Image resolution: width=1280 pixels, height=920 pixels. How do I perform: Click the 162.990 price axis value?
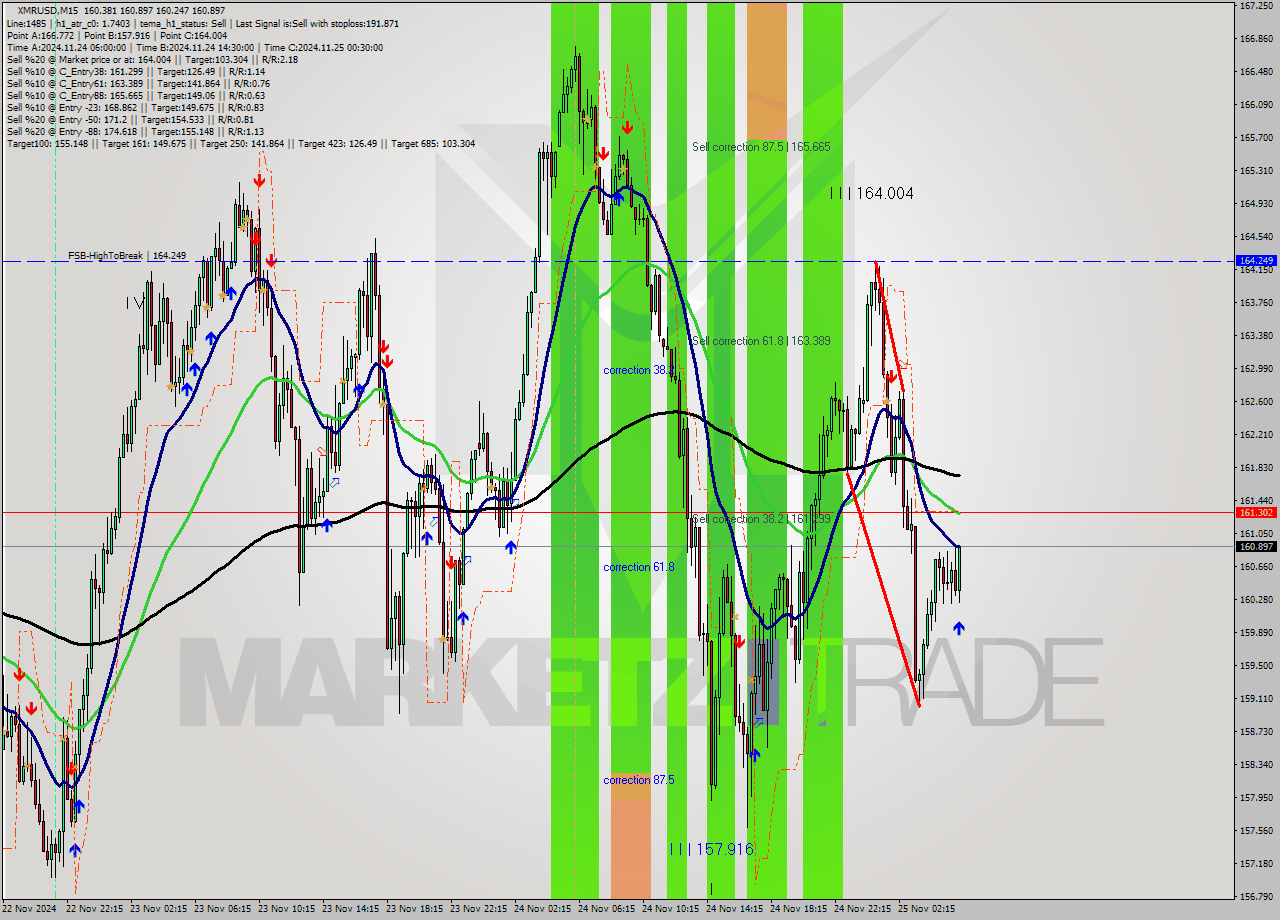(x=1255, y=368)
